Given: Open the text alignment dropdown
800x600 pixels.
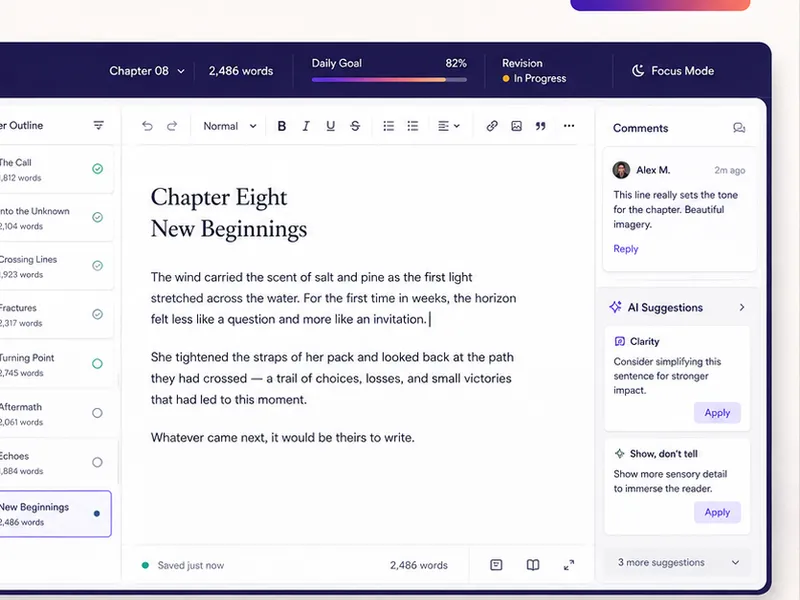Looking at the screenshot, I should pos(449,126).
